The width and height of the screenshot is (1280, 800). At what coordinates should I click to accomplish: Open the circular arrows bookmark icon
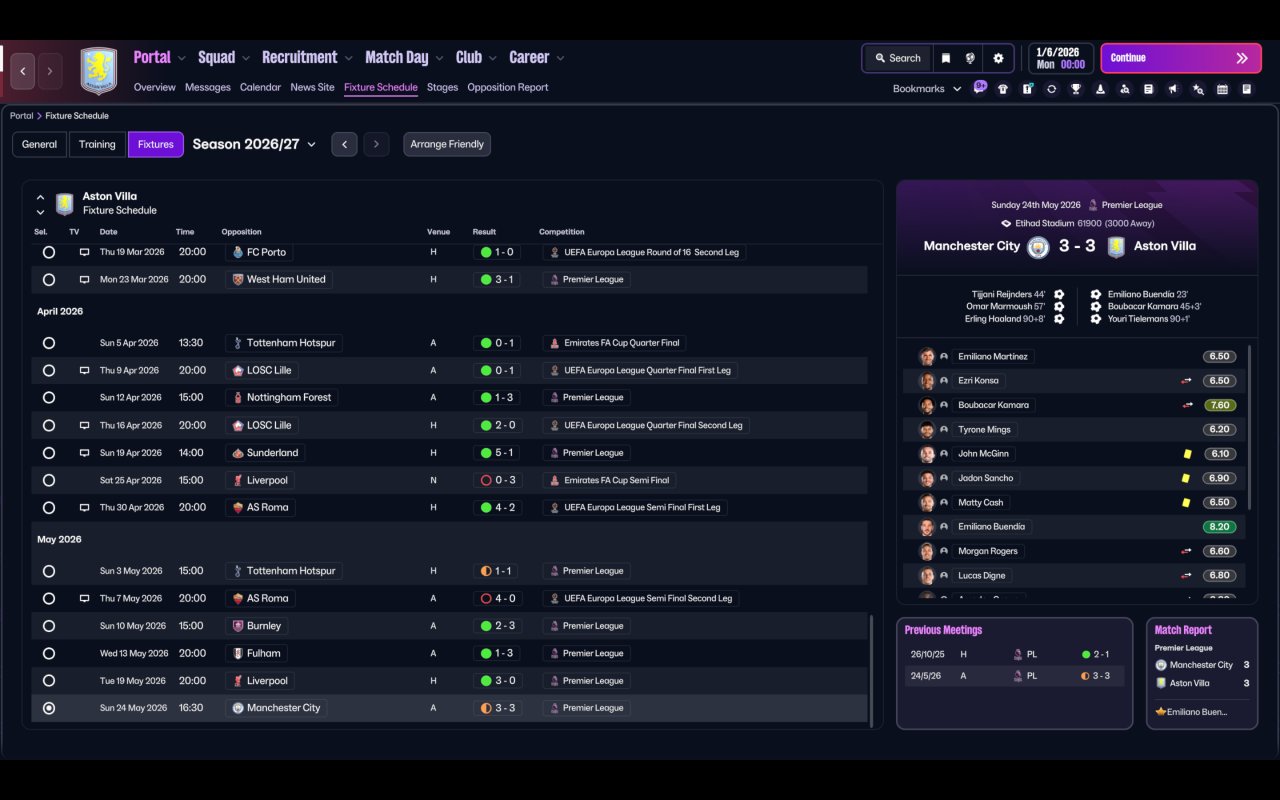(x=1051, y=89)
